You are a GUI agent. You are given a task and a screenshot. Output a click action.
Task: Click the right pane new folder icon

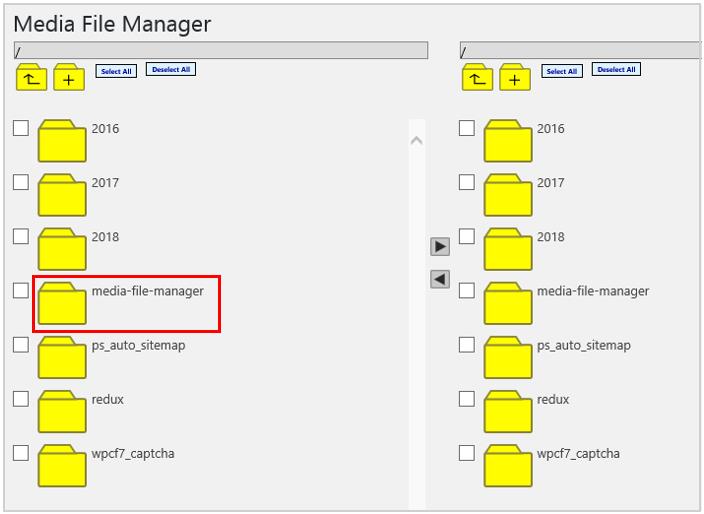515,77
